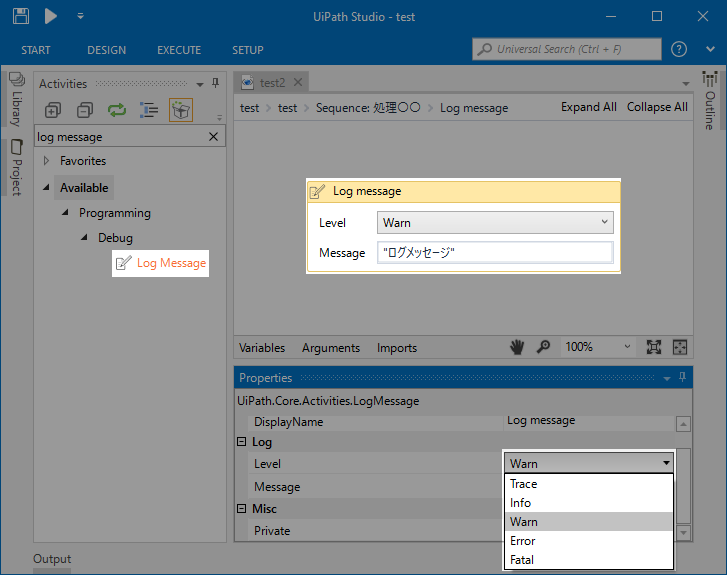Toggle the Overview minimap icon

point(680,347)
